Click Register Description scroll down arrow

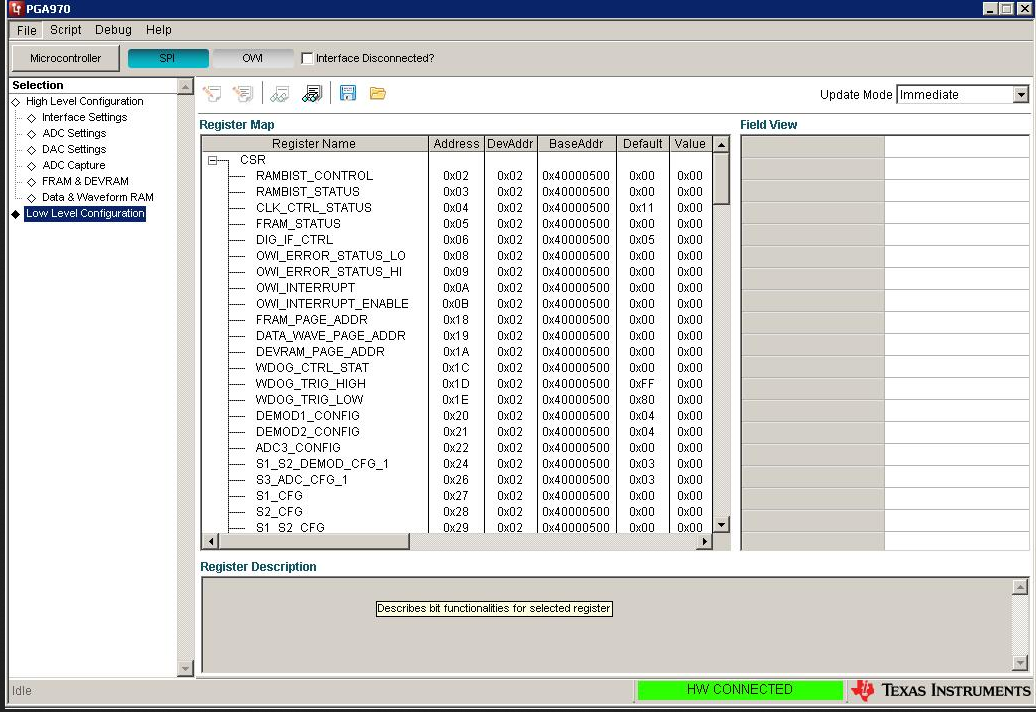tap(1020, 662)
